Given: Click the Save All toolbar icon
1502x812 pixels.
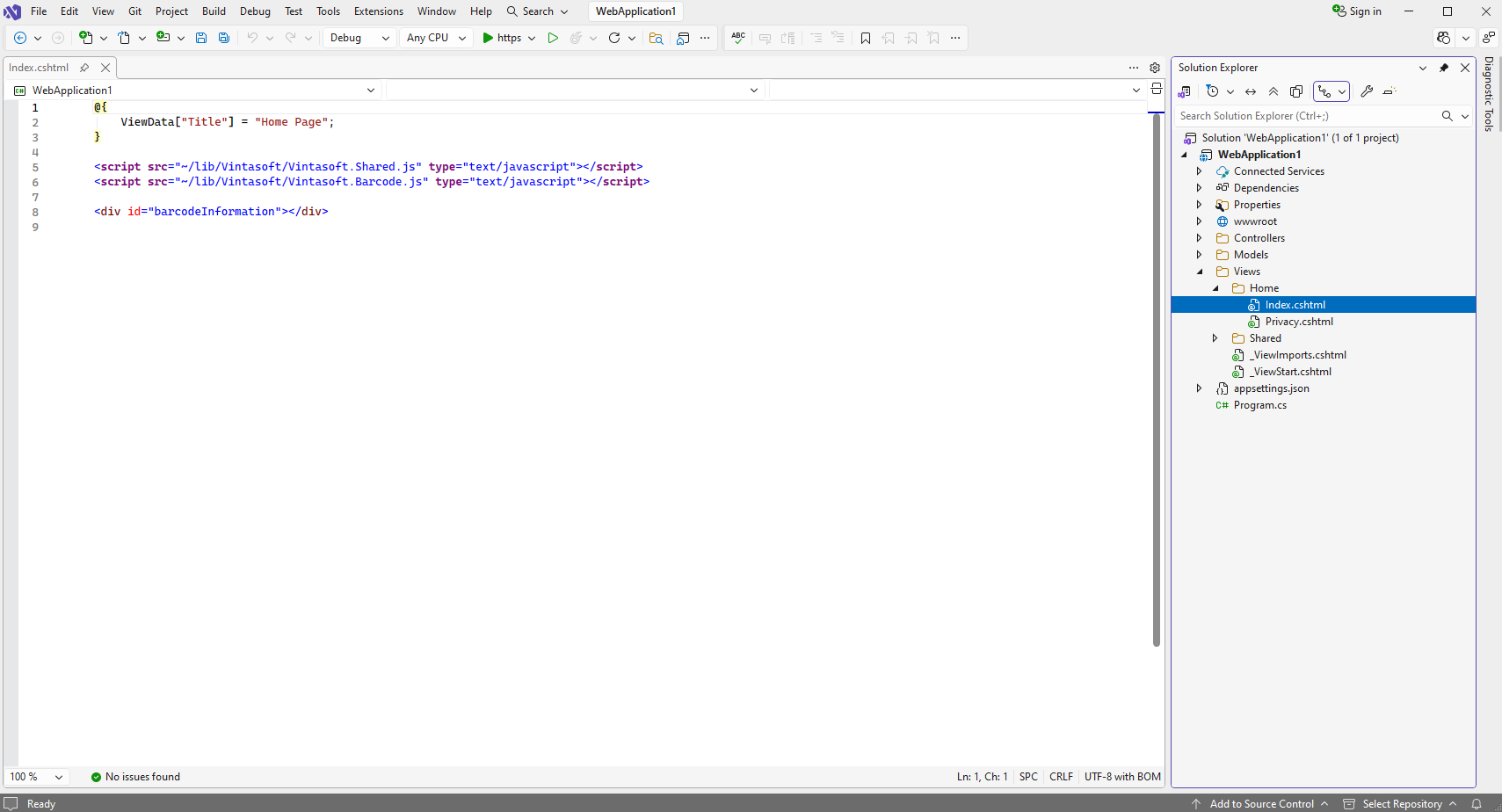Looking at the screenshot, I should pyautogui.click(x=224, y=38).
